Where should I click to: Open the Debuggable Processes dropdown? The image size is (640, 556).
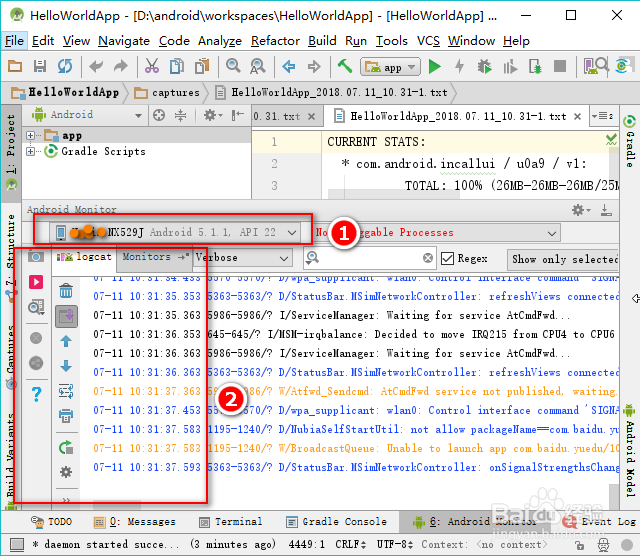coord(437,233)
